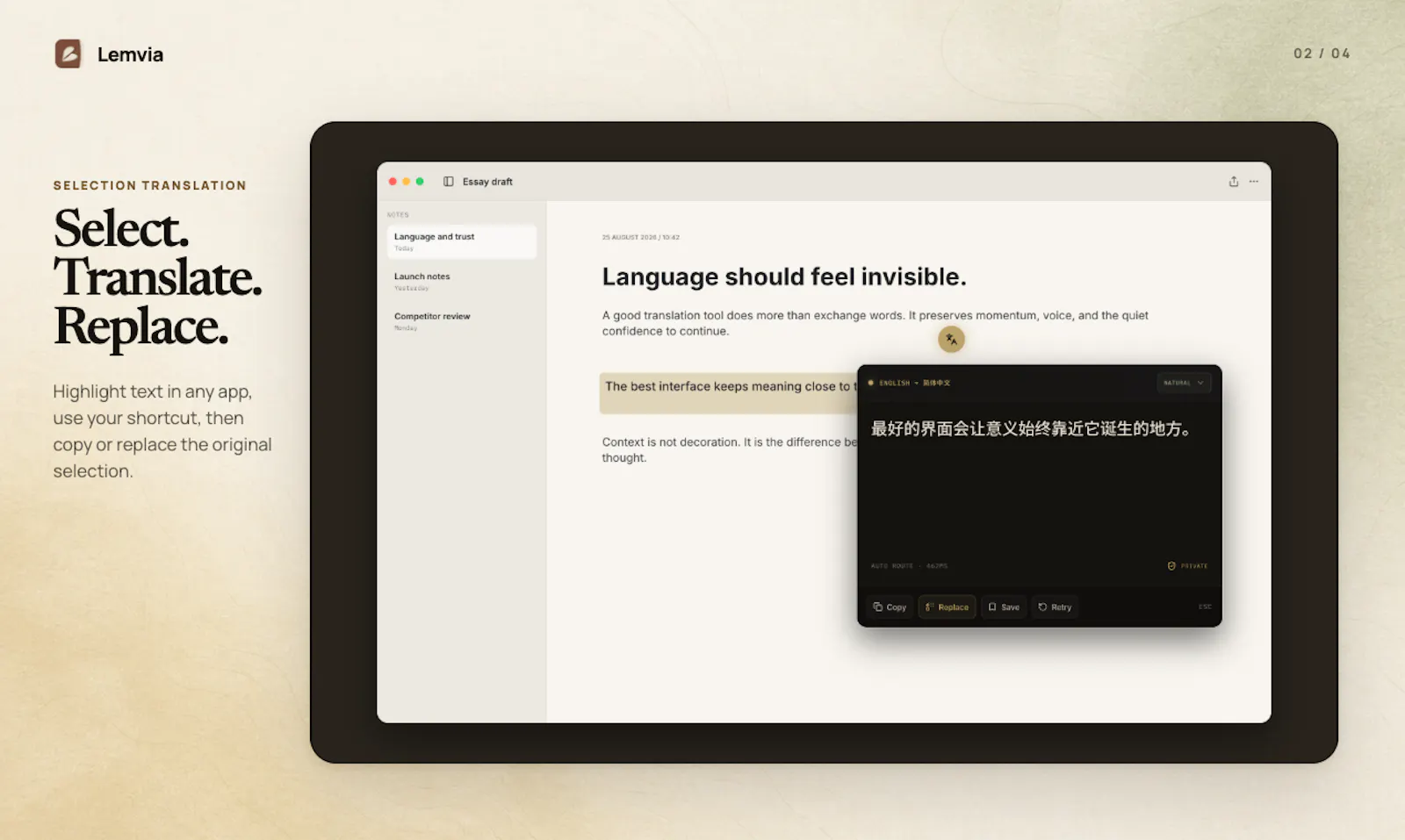Click the Private shield indicator

(1187, 566)
